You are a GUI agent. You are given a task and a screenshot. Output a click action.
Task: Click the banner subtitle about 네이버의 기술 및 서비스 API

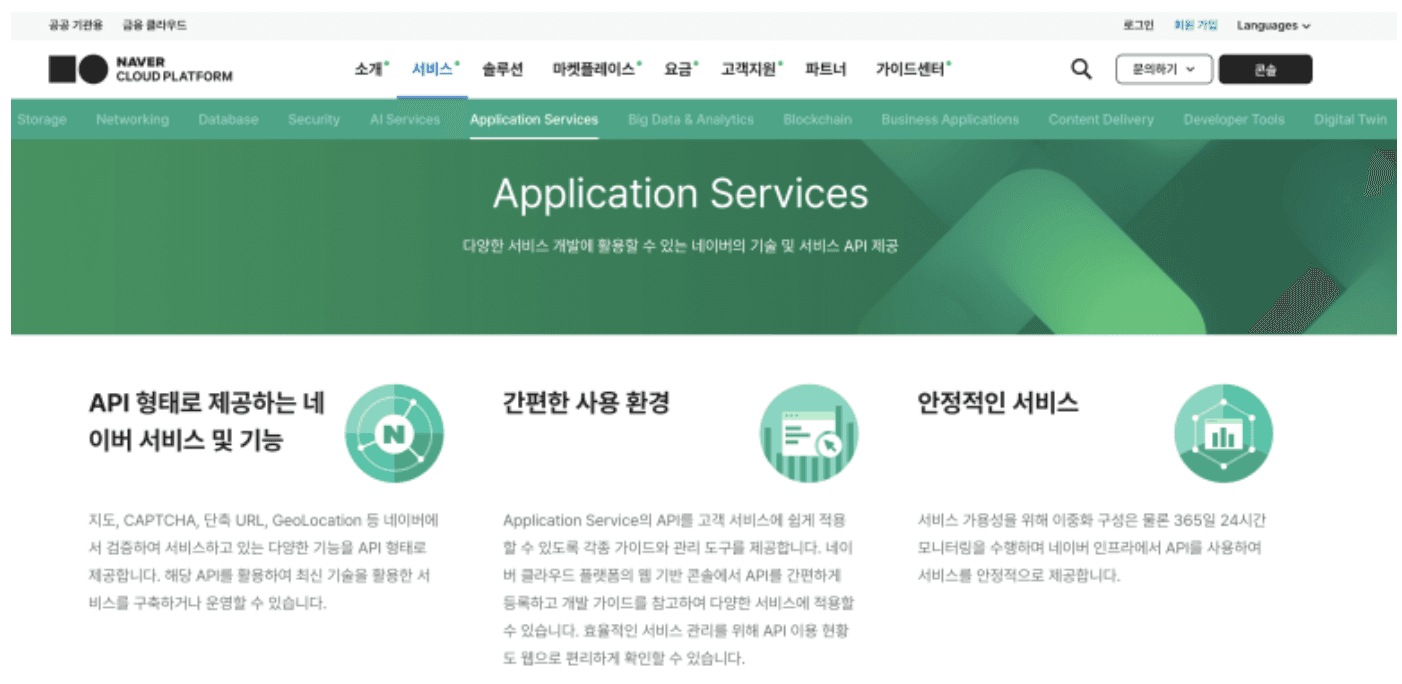681,245
